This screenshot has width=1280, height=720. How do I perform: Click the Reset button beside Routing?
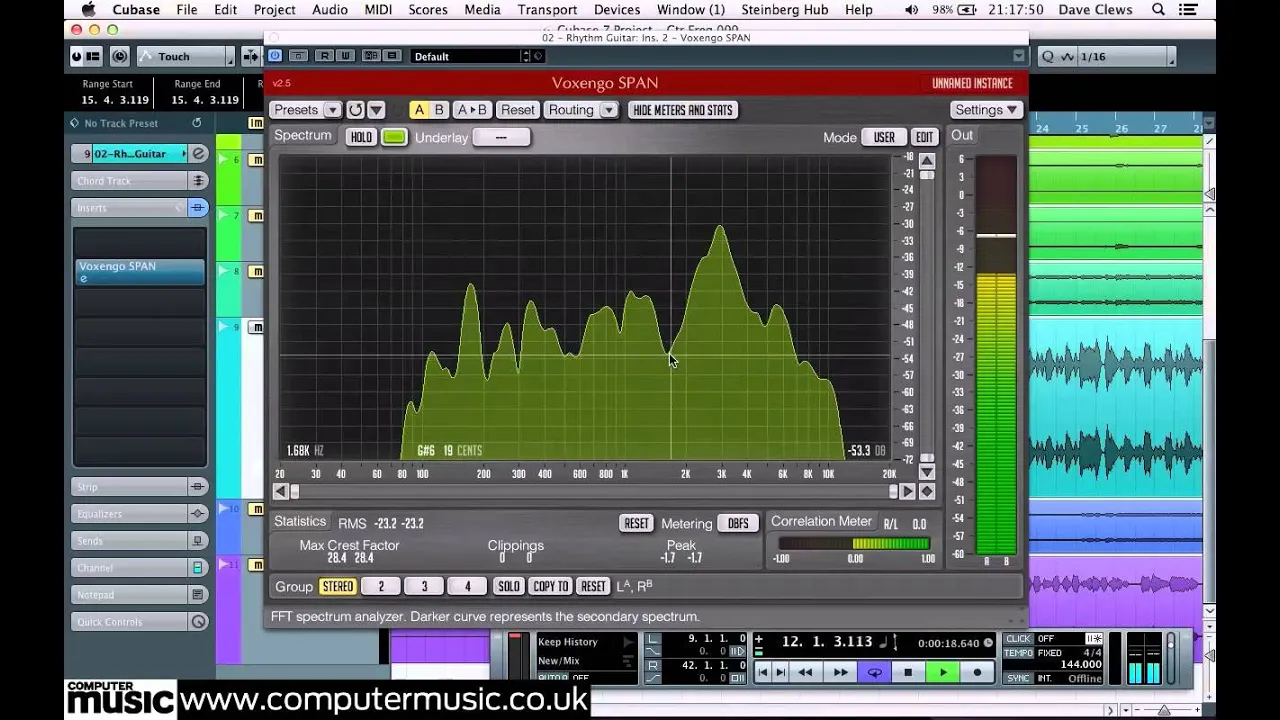click(x=517, y=110)
